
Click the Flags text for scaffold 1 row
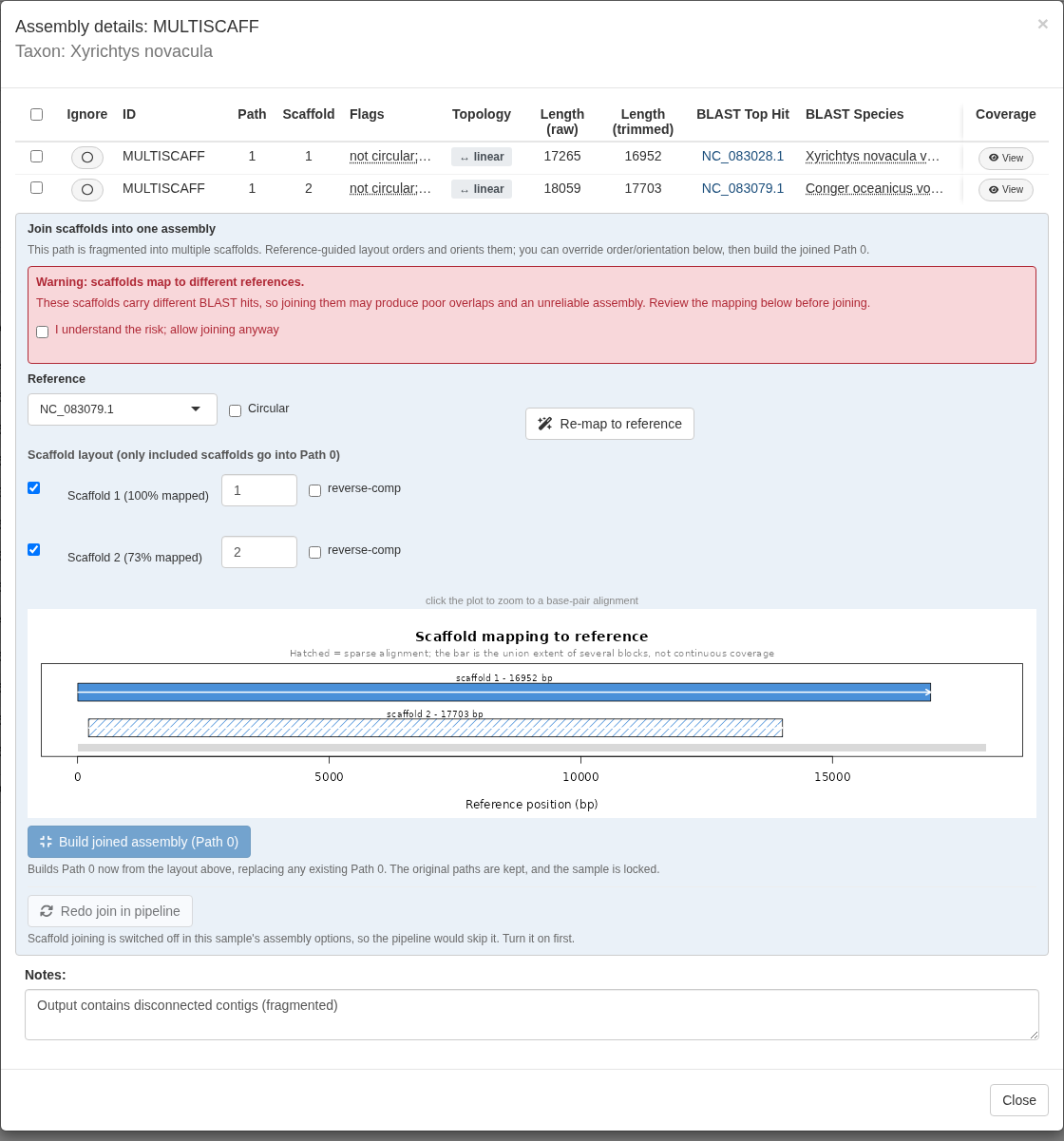click(390, 156)
